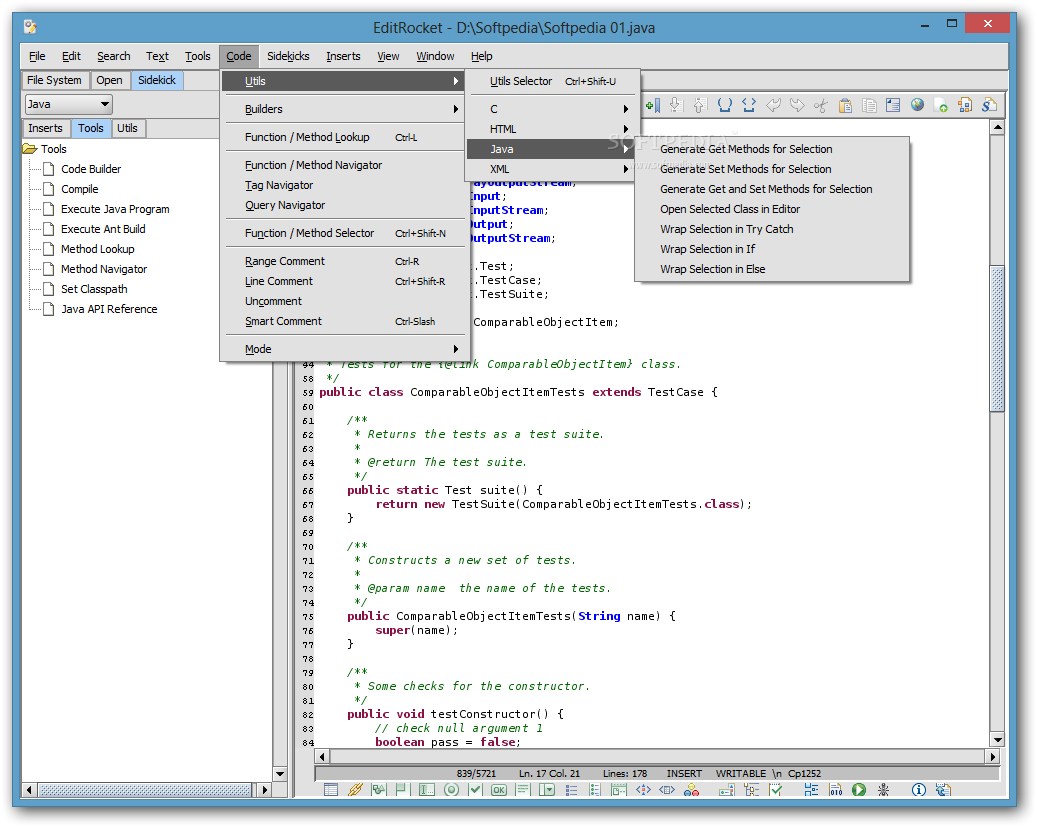The image size is (1037, 827).
Task: Click the scissors cut icon
Action: click(821, 105)
